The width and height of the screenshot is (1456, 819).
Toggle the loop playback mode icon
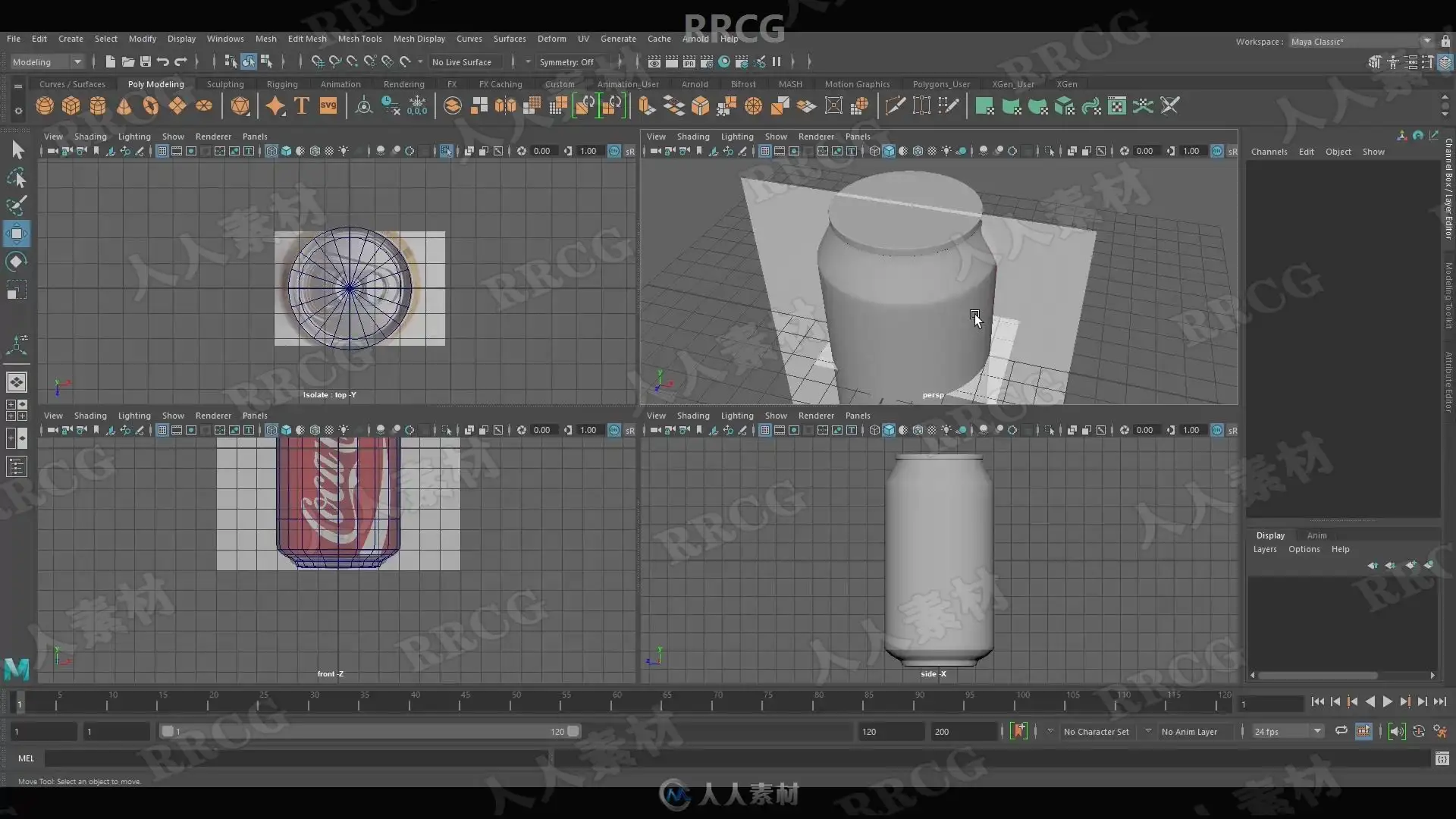tap(1341, 731)
